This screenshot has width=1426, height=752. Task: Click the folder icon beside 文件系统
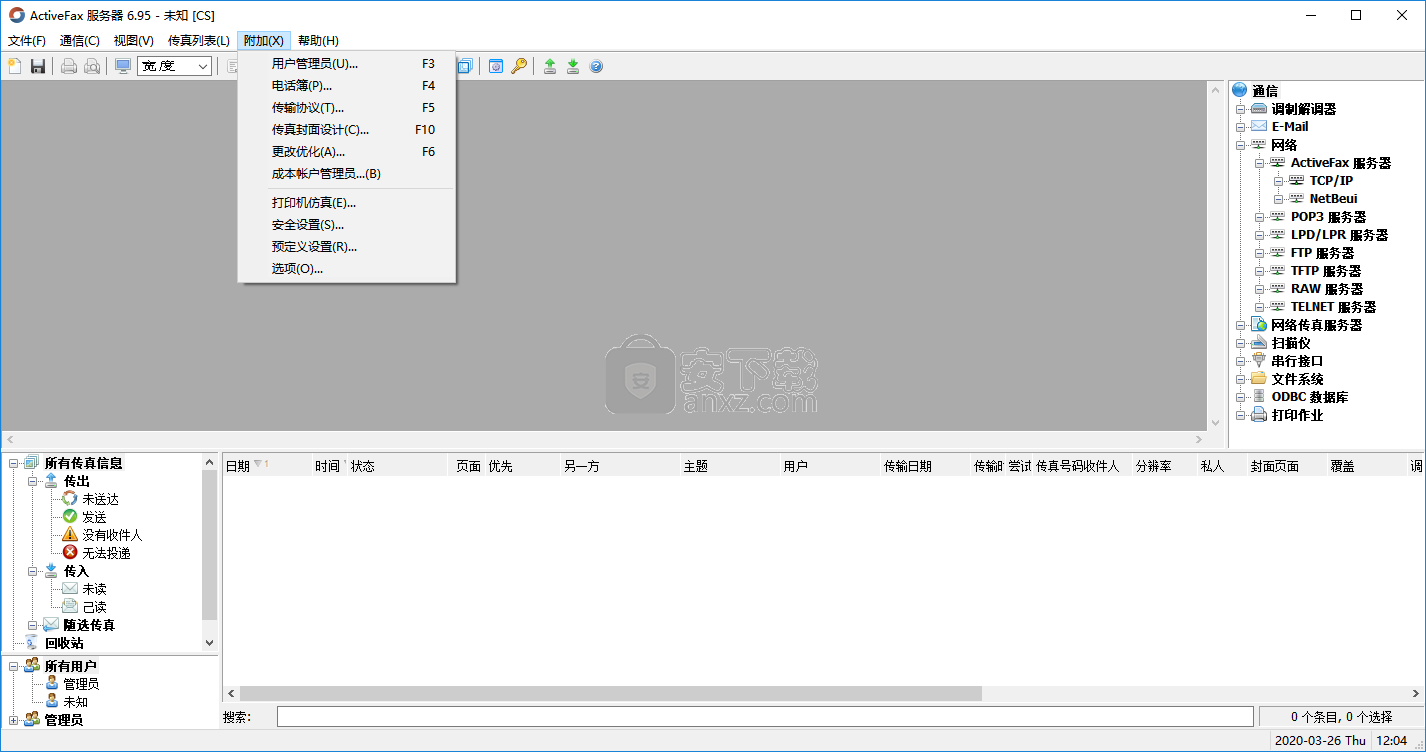(1259, 379)
